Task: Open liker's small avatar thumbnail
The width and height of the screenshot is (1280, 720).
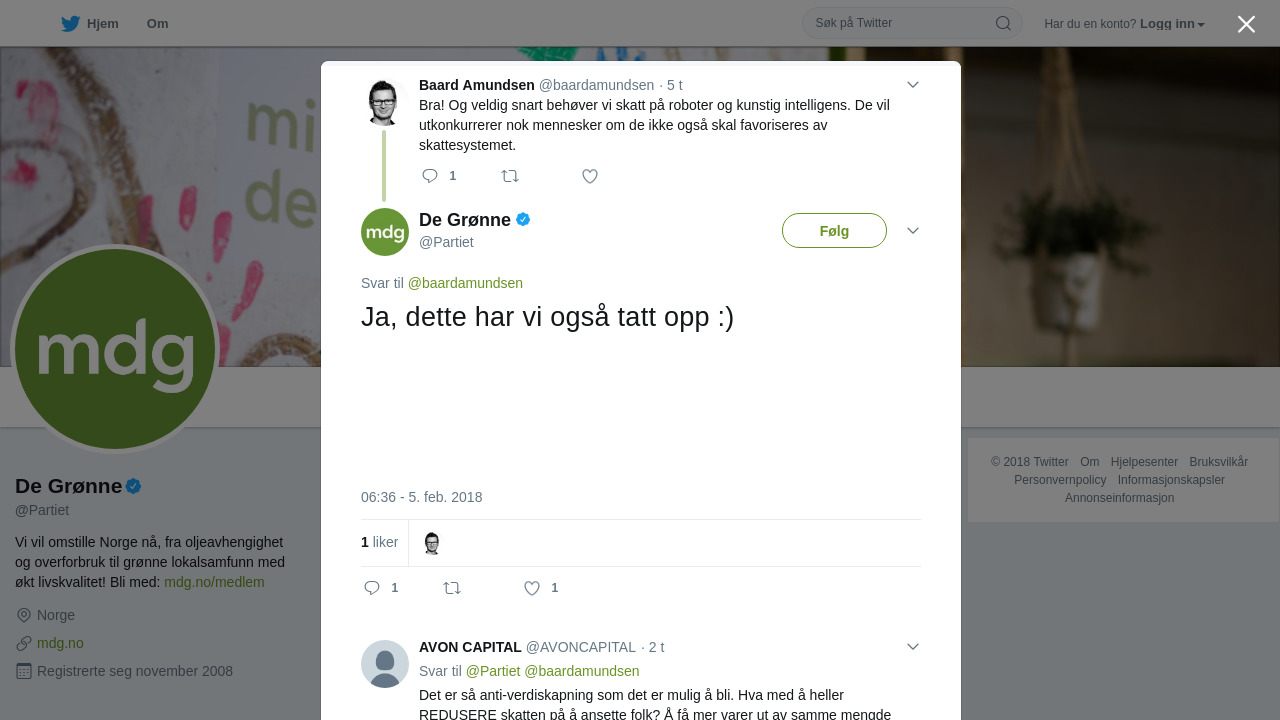Action: pos(432,543)
